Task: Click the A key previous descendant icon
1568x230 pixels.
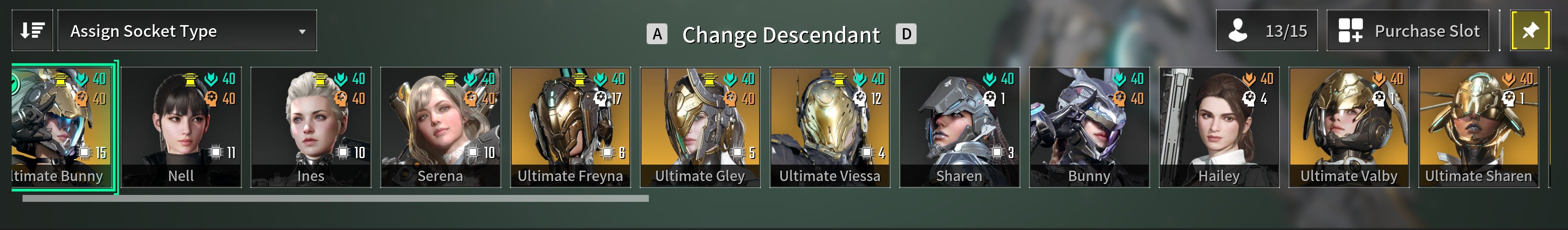Action: tap(657, 34)
